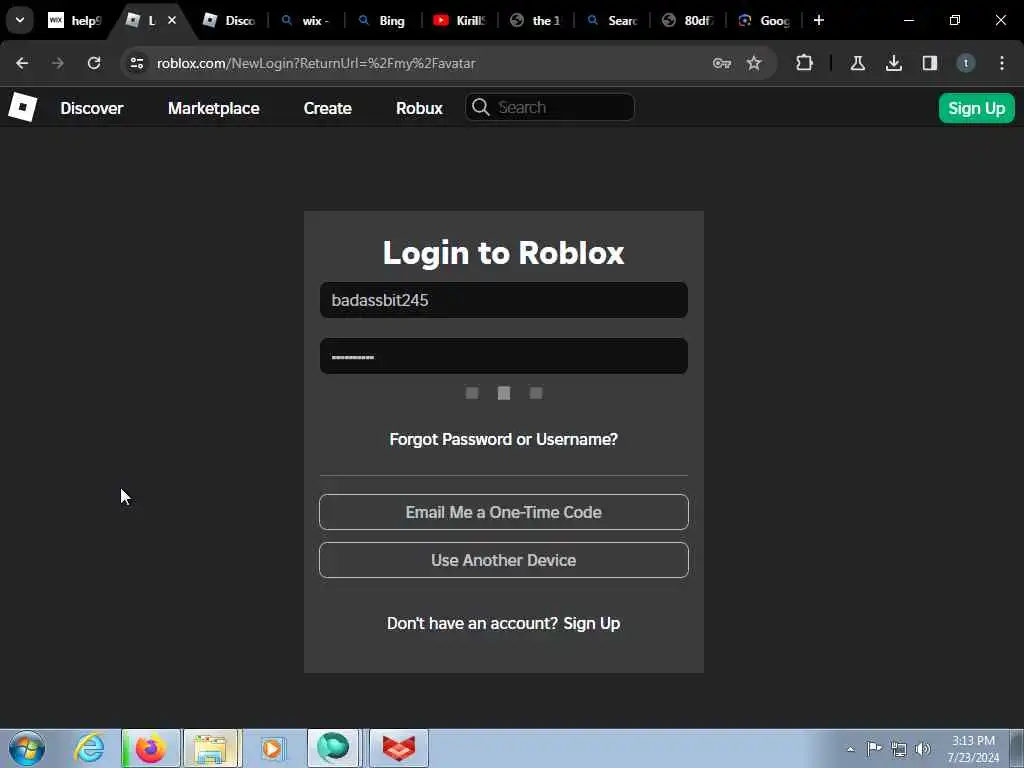The width and height of the screenshot is (1024, 768).
Task: Reload the page with refresh icon
Action: coord(94,63)
